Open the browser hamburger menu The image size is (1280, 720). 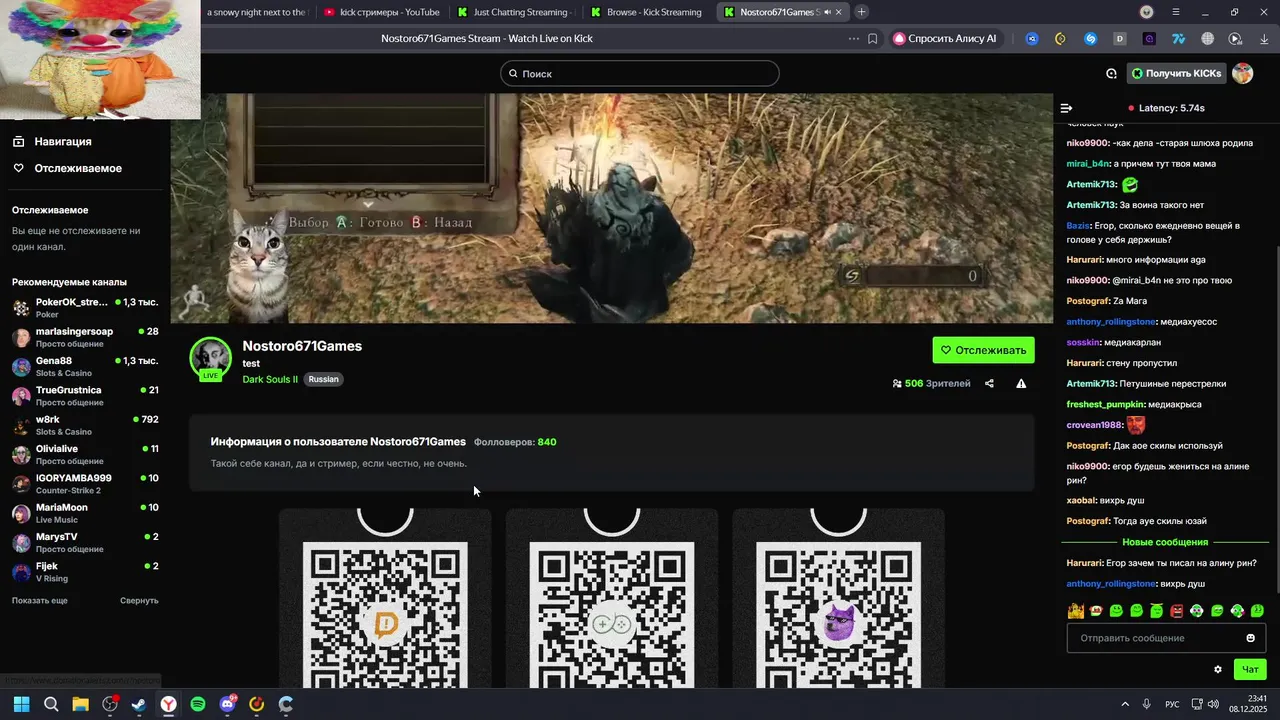1175,12
